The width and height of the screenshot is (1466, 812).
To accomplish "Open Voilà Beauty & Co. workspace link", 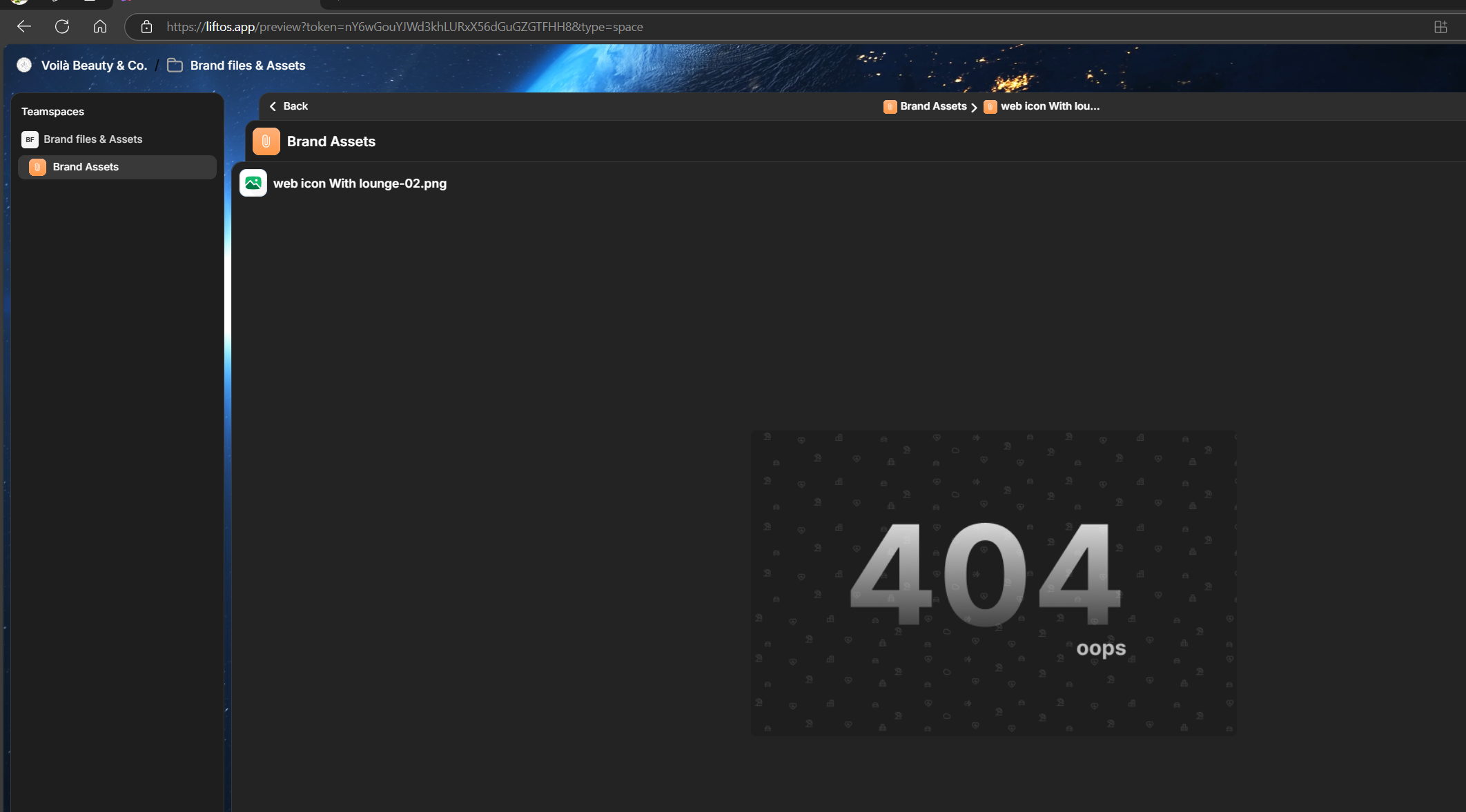I will point(94,66).
